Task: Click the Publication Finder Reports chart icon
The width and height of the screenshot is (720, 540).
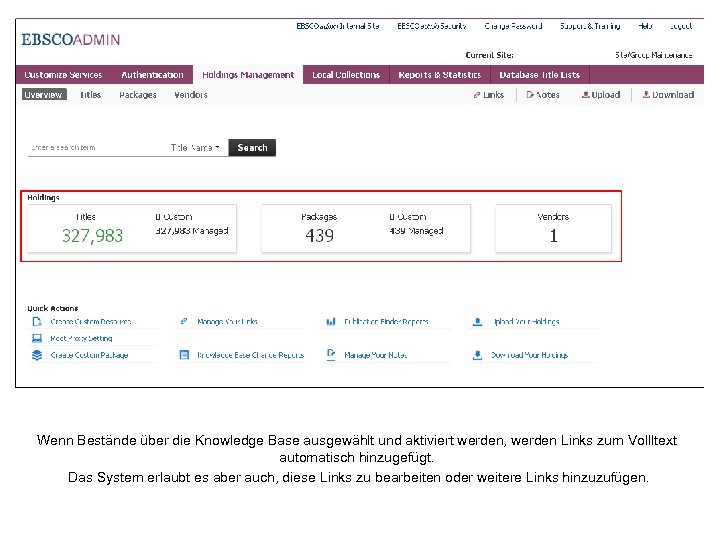Action: coord(331,321)
